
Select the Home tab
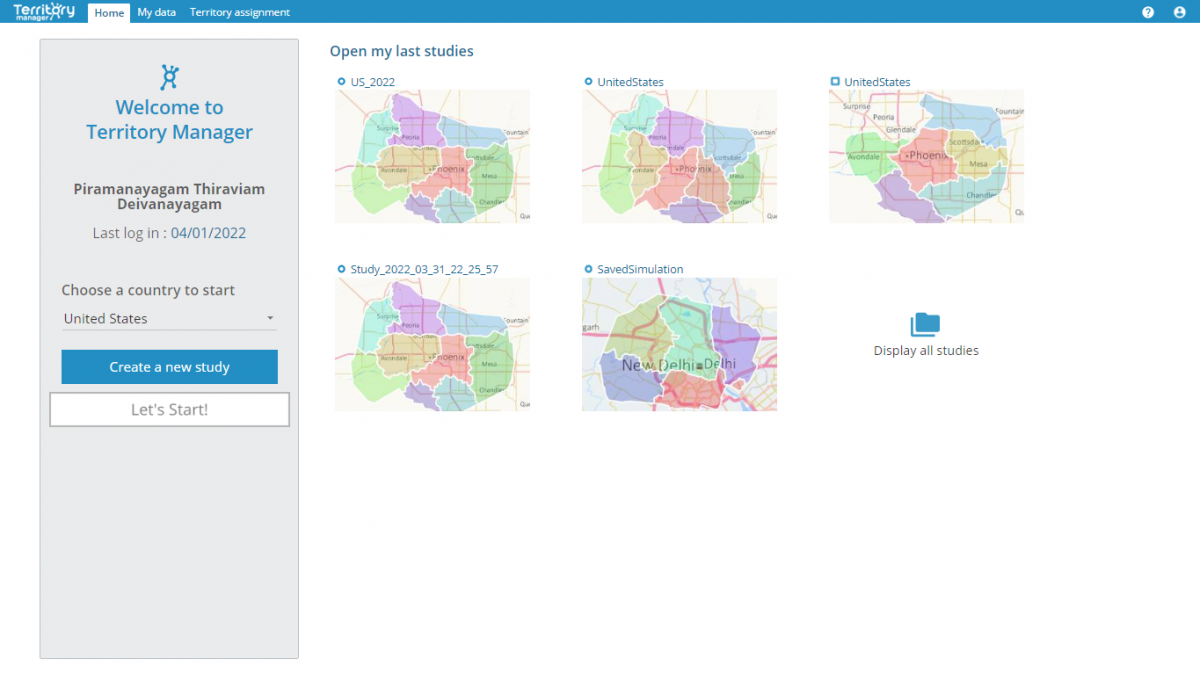109,12
